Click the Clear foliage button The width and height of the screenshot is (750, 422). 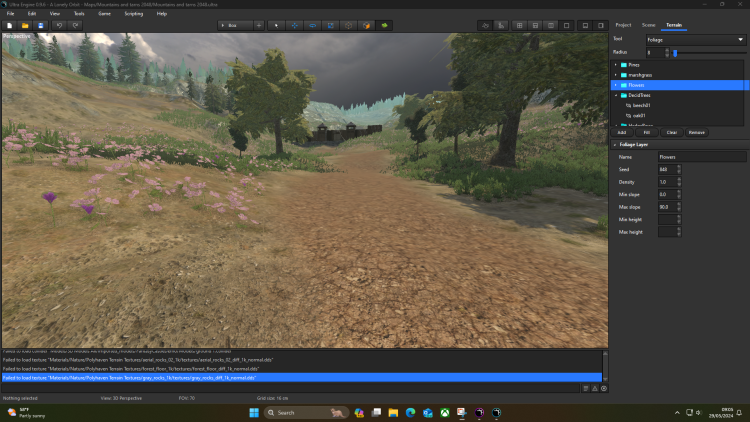tap(672, 133)
